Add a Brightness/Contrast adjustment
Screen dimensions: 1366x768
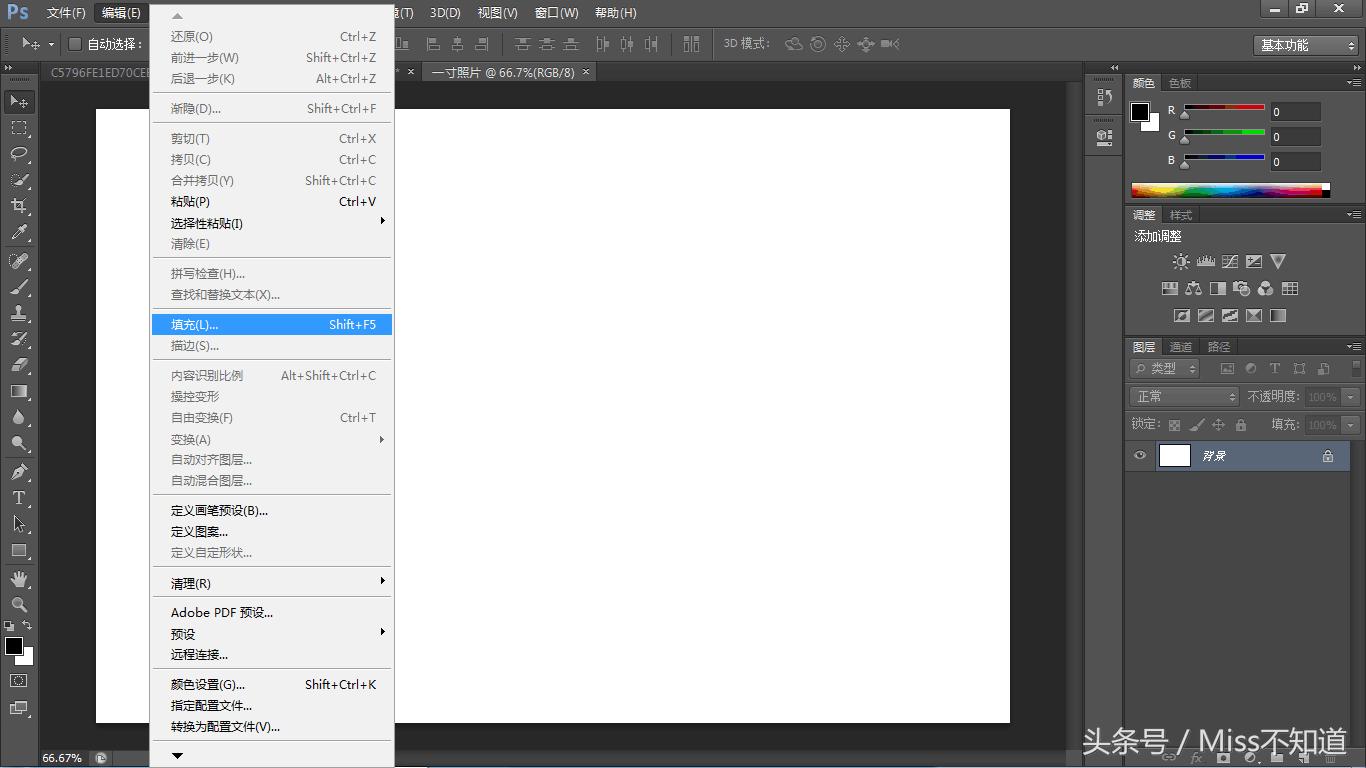(x=1181, y=262)
